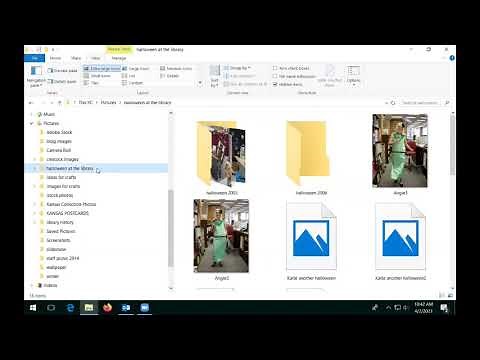Open folder Options

(353, 76)
